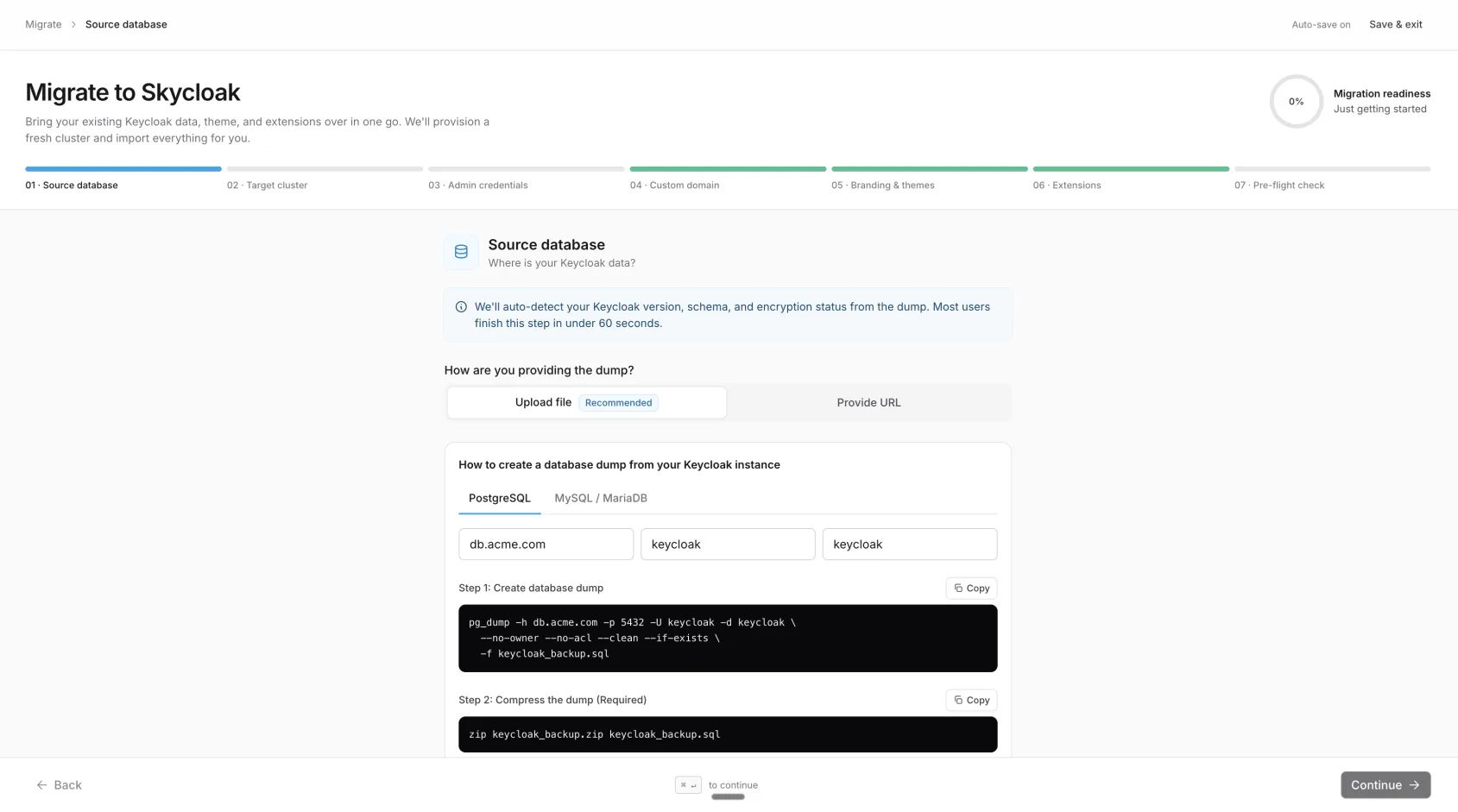Click the rightmost keycloak input field
The image size is (1458, 812).
(910, 544)
